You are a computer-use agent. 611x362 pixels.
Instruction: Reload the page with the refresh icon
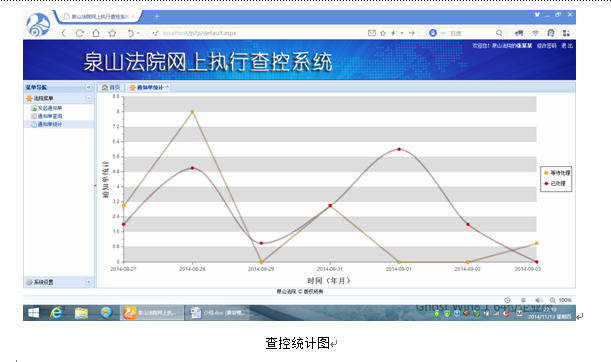pyautogui.click(x=79, y=33)
